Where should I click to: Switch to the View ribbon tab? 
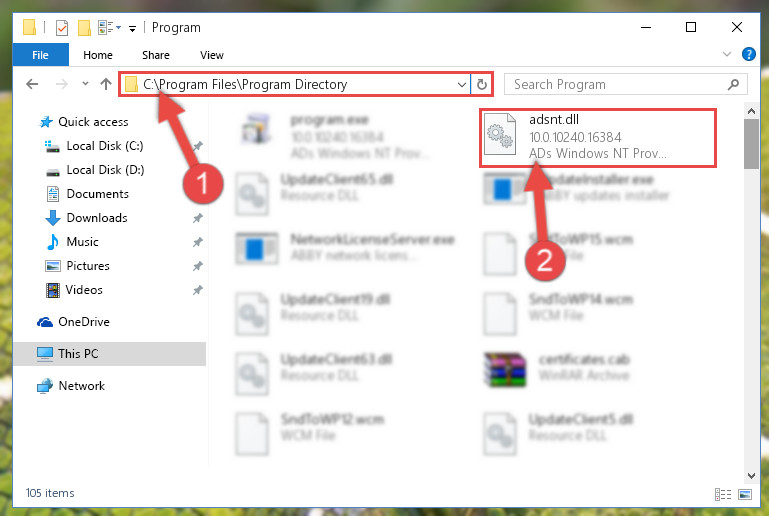[x=212, y=55]
